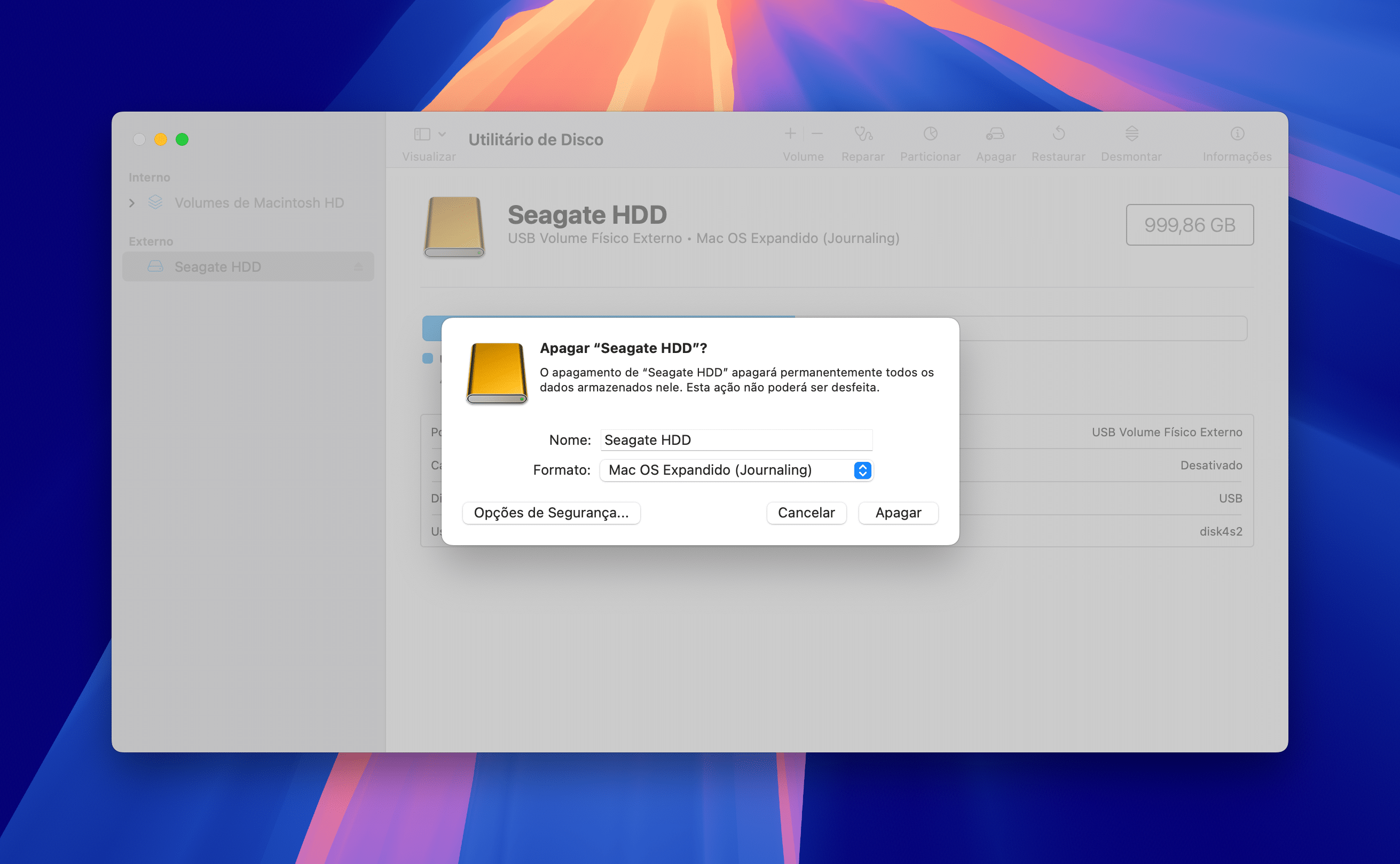Image resolution: width=1400 pixels, height=864 pixels.
Task: Click the USB connection value in the table
Action: [x=1230, y=498]
